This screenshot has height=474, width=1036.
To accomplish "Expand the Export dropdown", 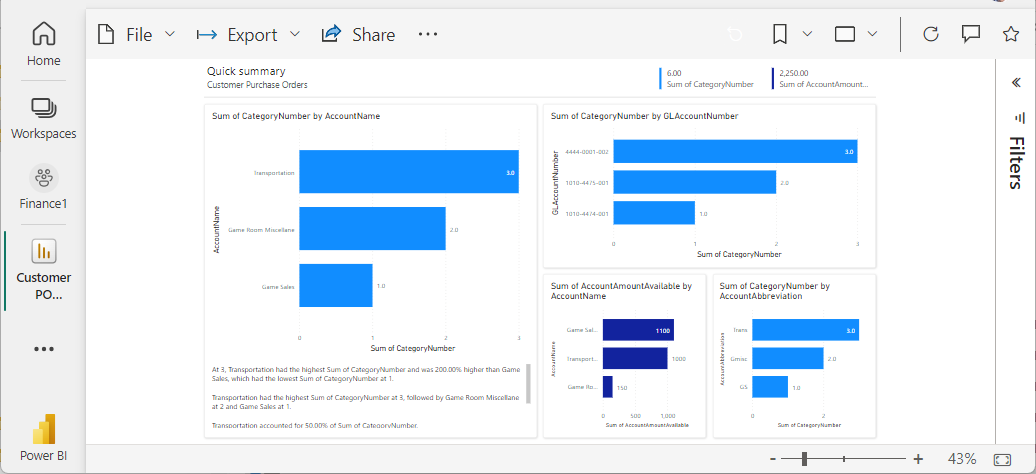I will (248, 34).
